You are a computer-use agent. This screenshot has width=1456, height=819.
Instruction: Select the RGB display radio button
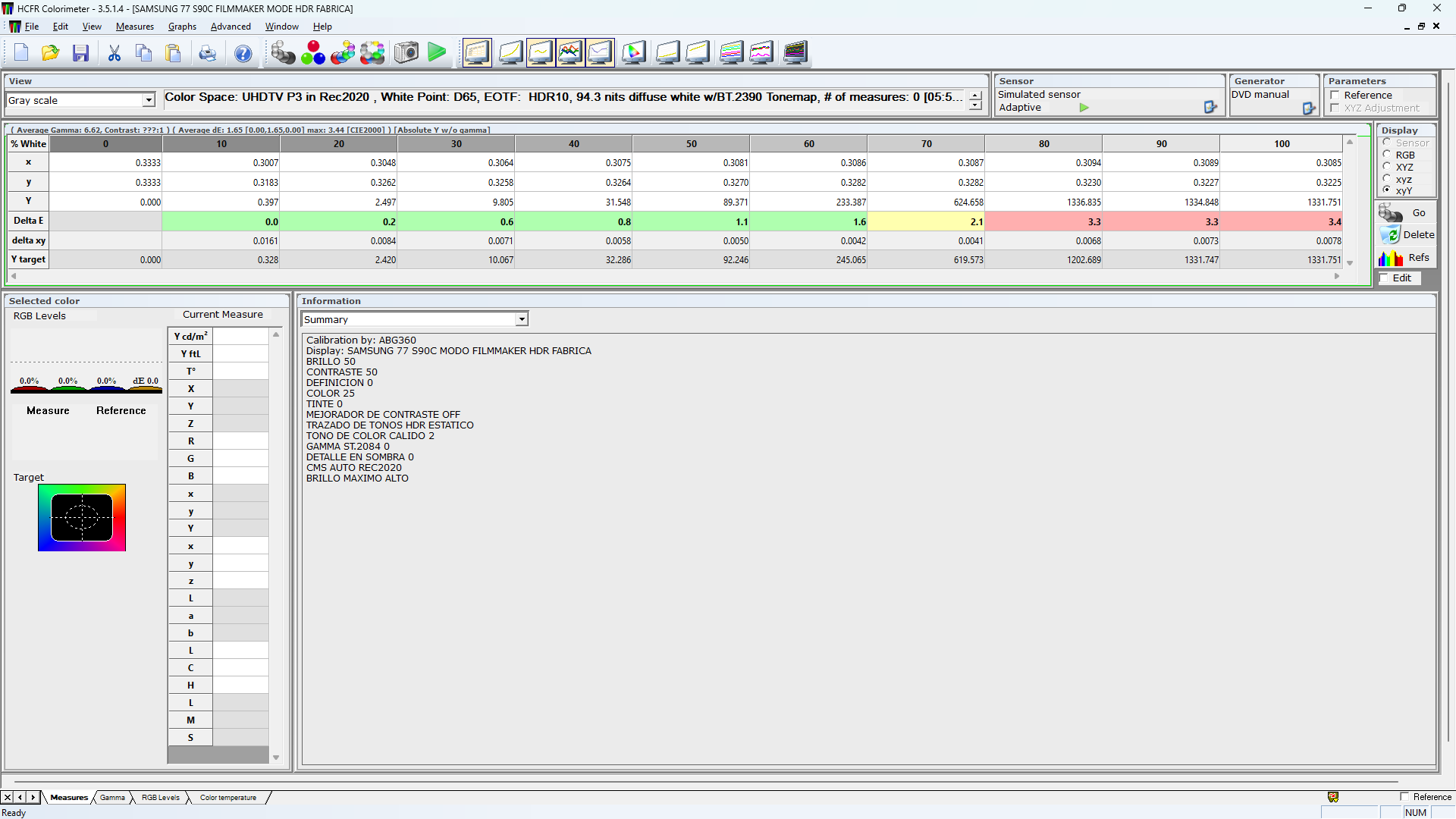point(1387,155)
